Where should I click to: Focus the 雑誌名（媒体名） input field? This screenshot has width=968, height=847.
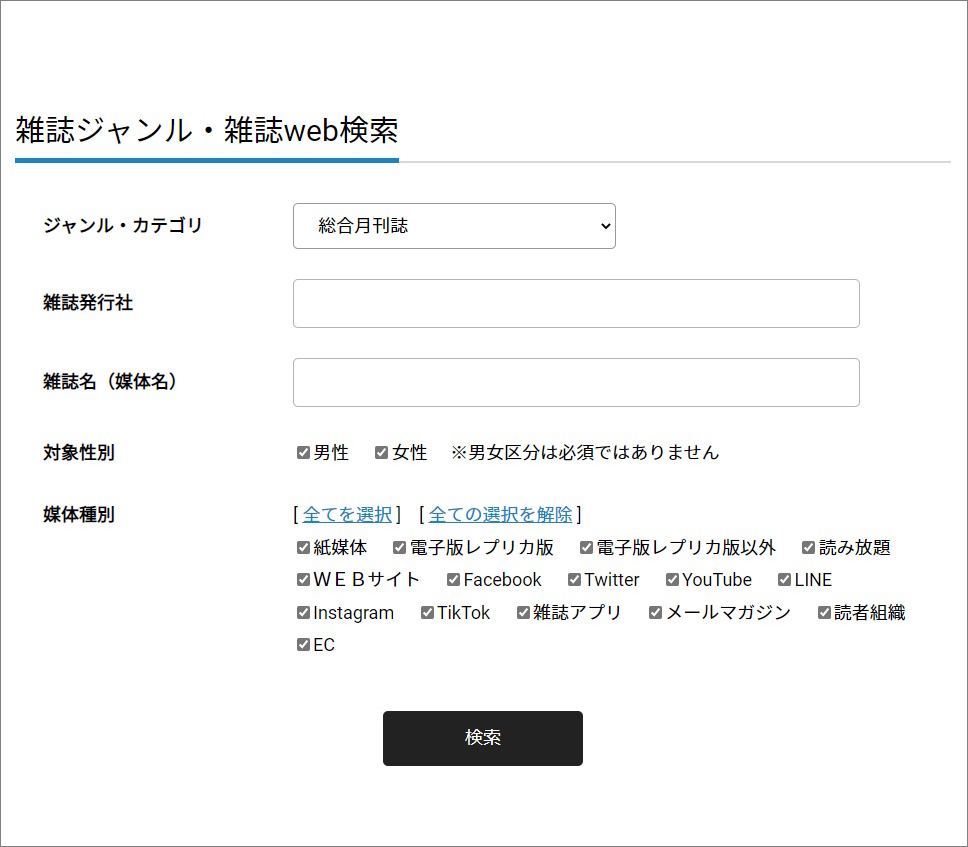coord(576,382)
